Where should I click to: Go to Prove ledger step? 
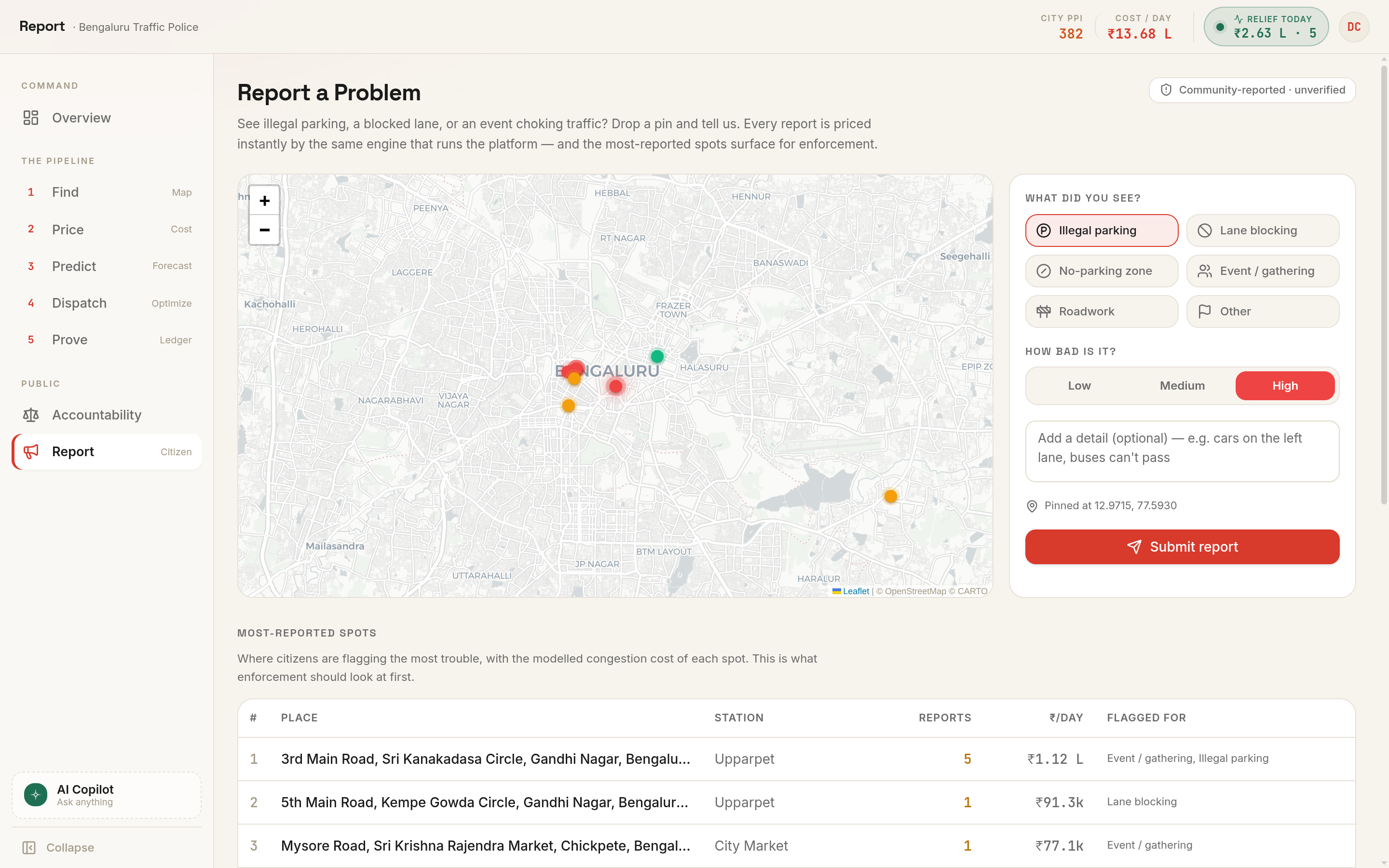(107, 340)
